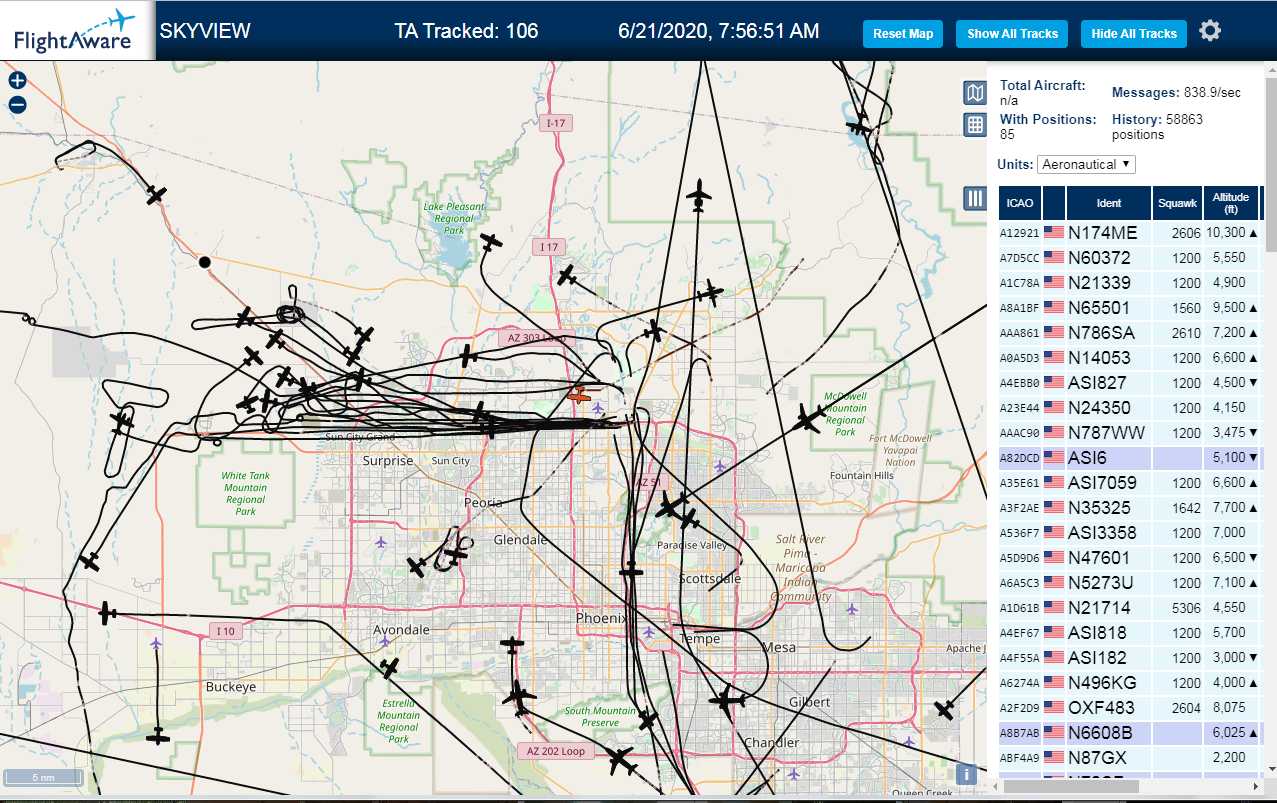Viewport: 1277px width, 803px height.
Task: Open the map layers selector icon
Action: tap(975, 93)
